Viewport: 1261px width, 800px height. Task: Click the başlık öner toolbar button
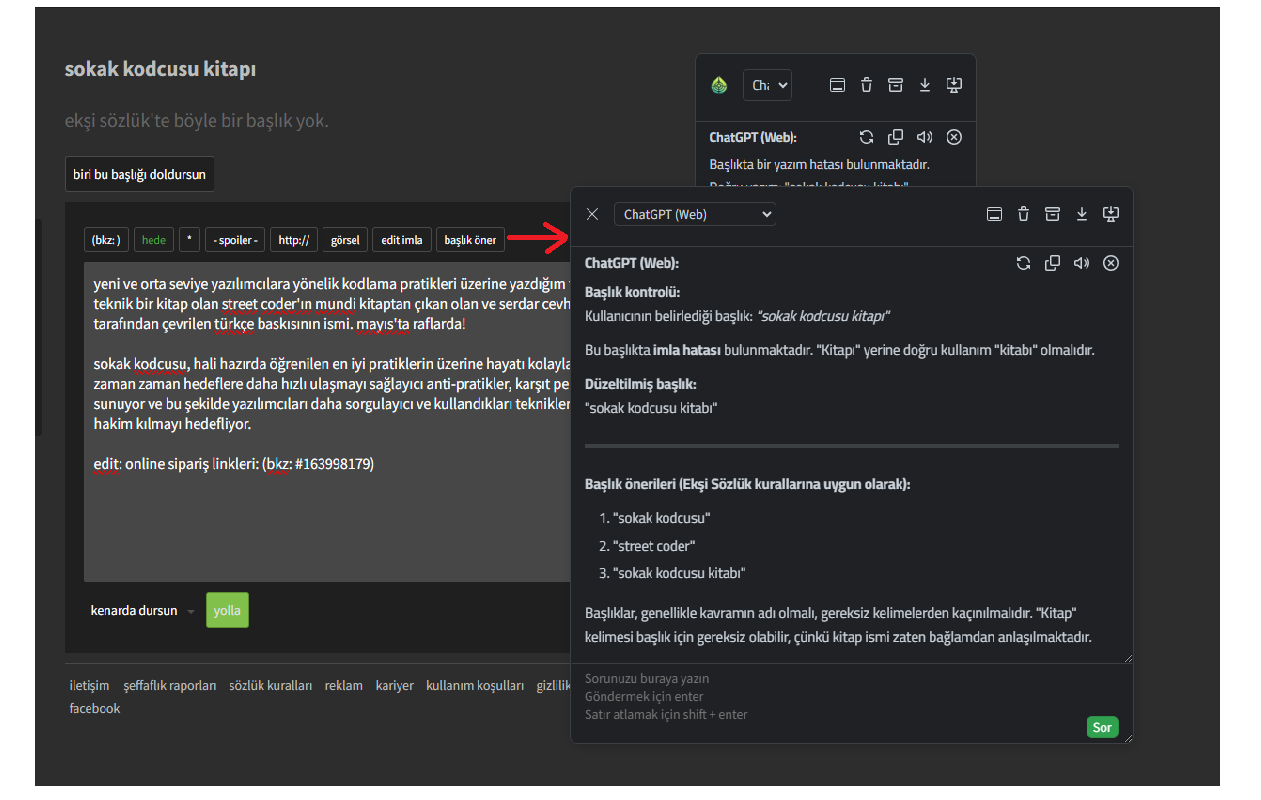pyautogui.click(x=470, y=240)
